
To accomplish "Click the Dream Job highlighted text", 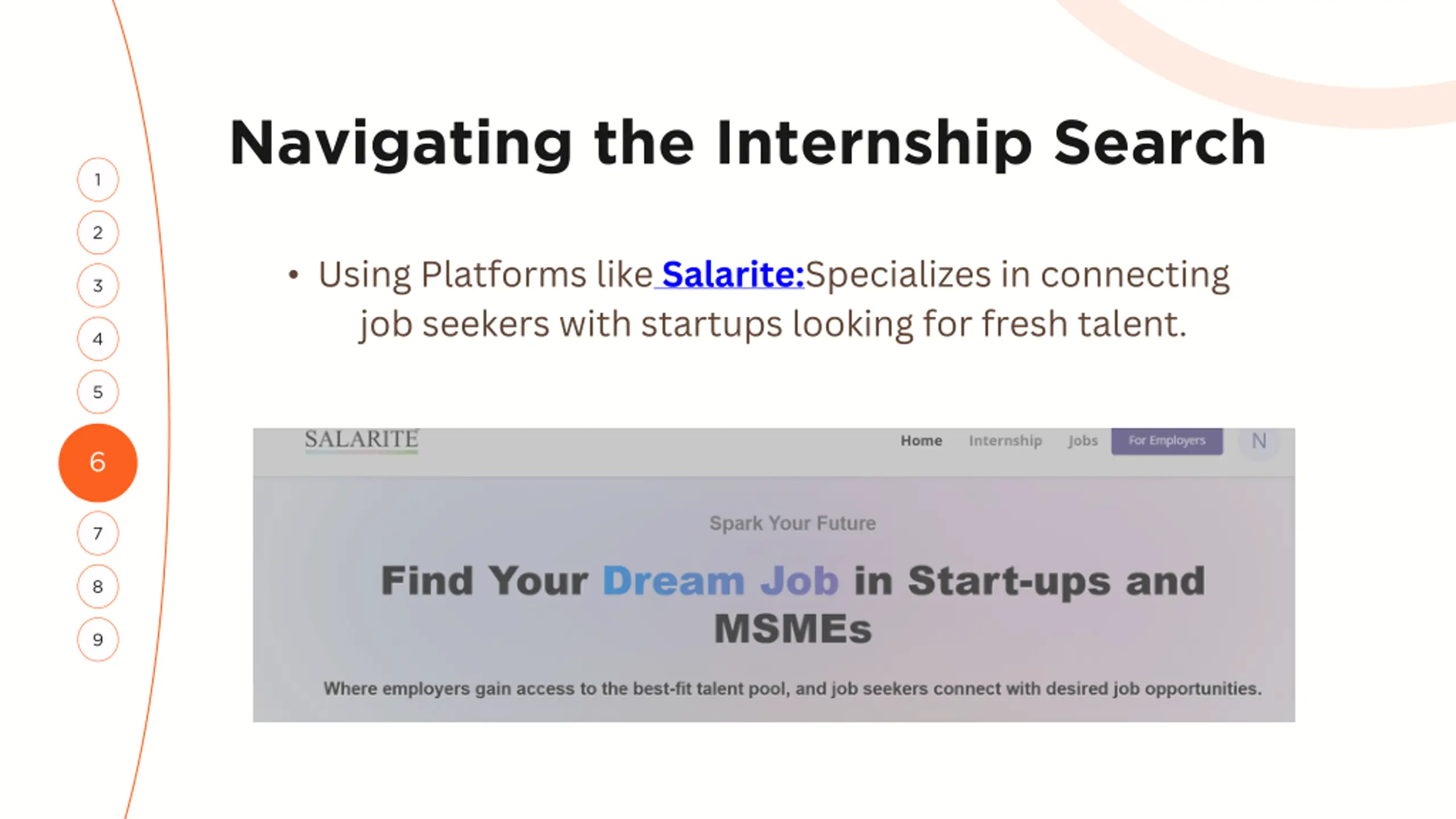I will (720, 581).
